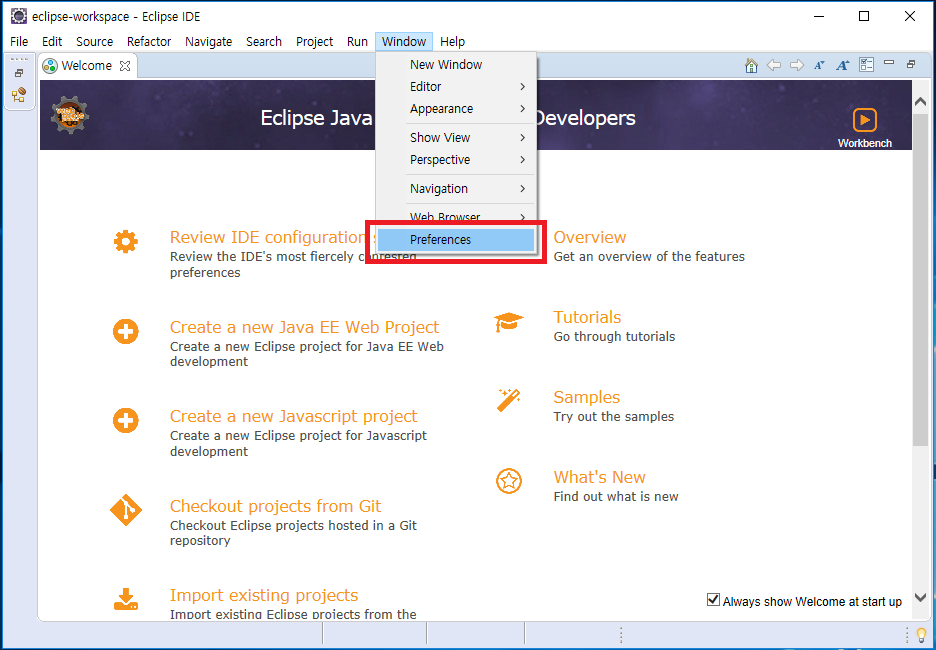Open the Samples link

[x=587, y=397]
